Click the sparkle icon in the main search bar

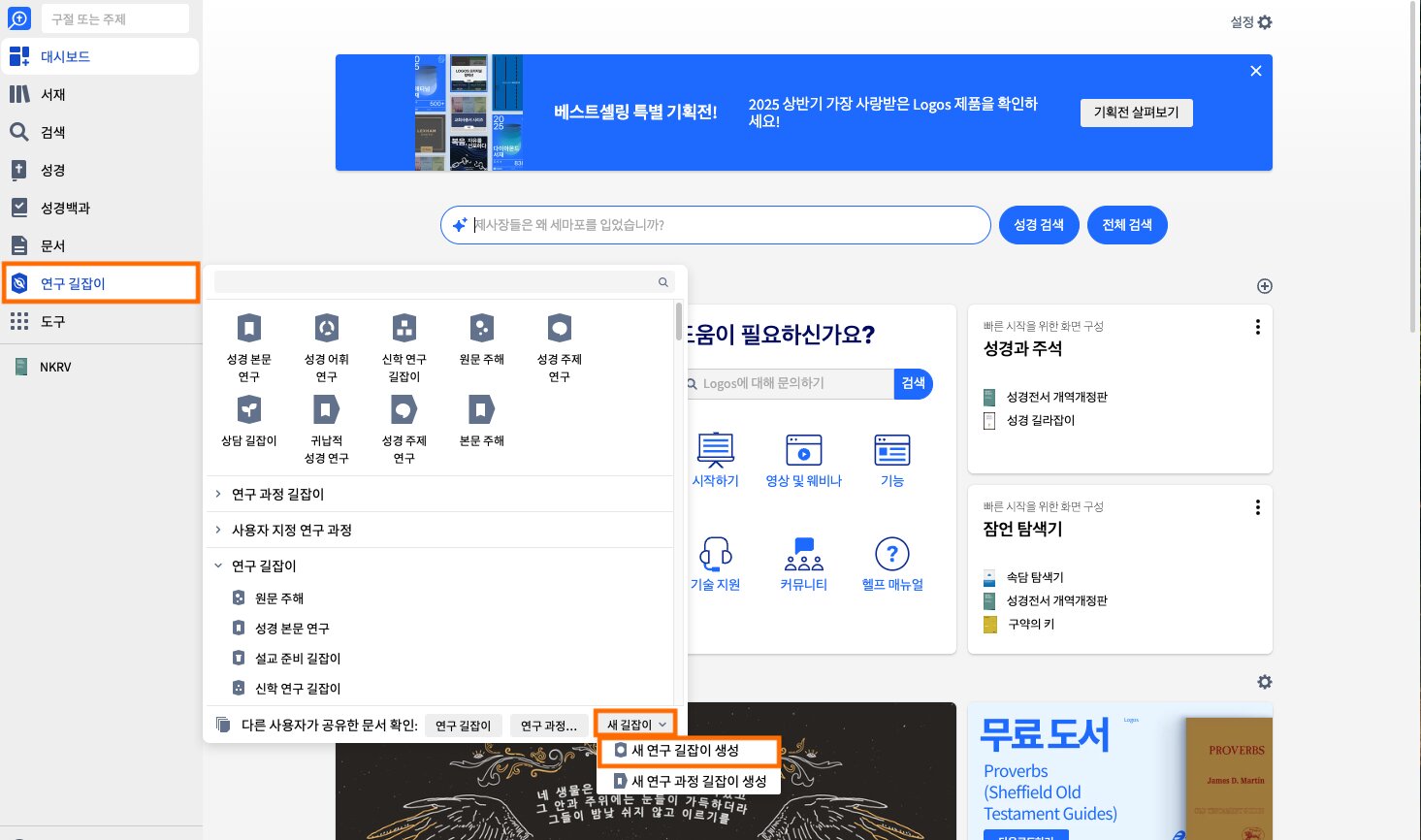pyautogui.click(x=460, y=225)
